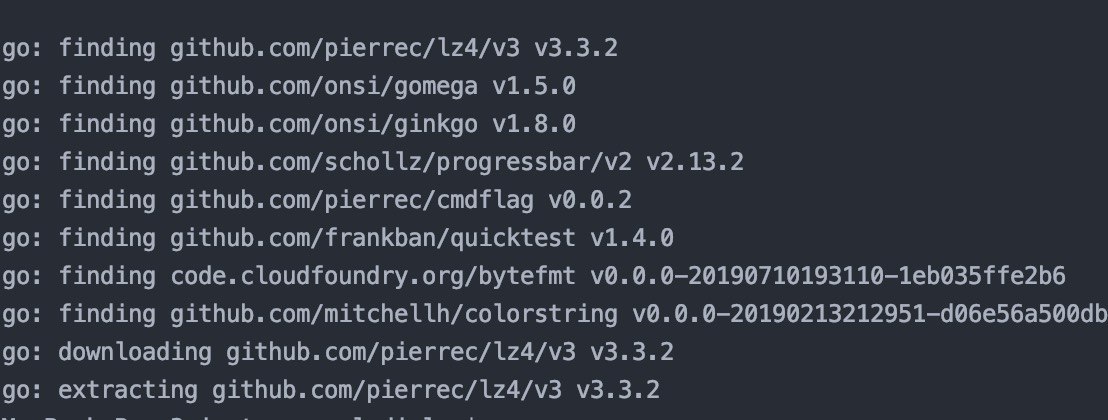Click the quicktest version v1.4.0
Viewport: 1108px width, 420px height.
tap(631, 238)
